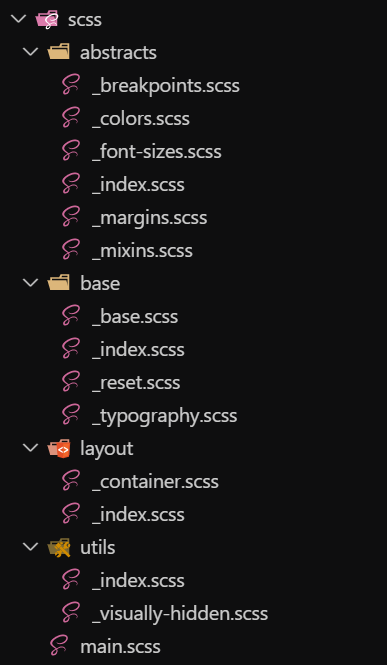
Task: Click the Sass icon next to _visually-hidden.scss
Action: pos(71,613)
